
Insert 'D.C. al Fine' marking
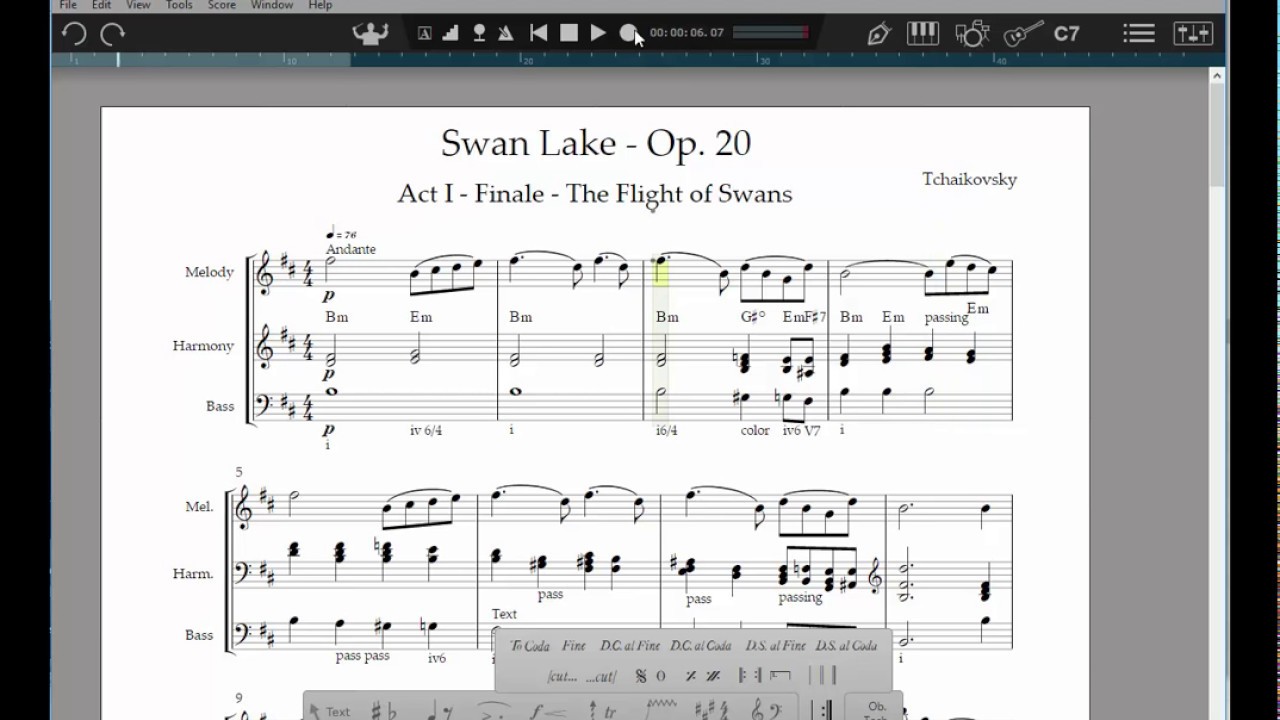(629, 646)
